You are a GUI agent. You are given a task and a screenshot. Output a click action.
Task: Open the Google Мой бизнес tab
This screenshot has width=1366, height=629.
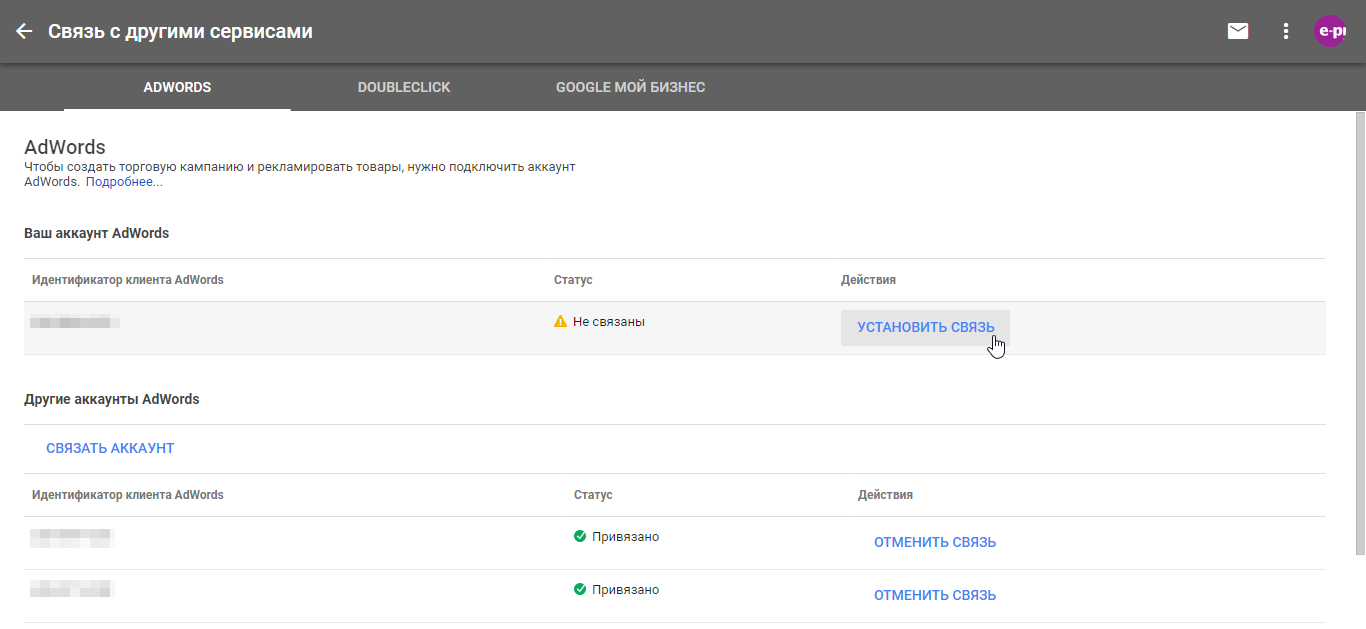point(630,87)
